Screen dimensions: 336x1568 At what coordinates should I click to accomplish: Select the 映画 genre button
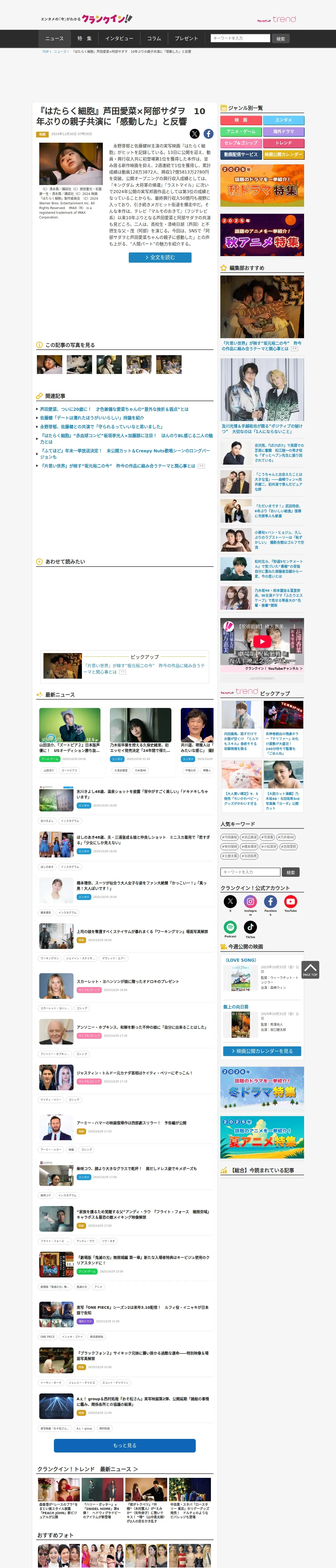241,120
